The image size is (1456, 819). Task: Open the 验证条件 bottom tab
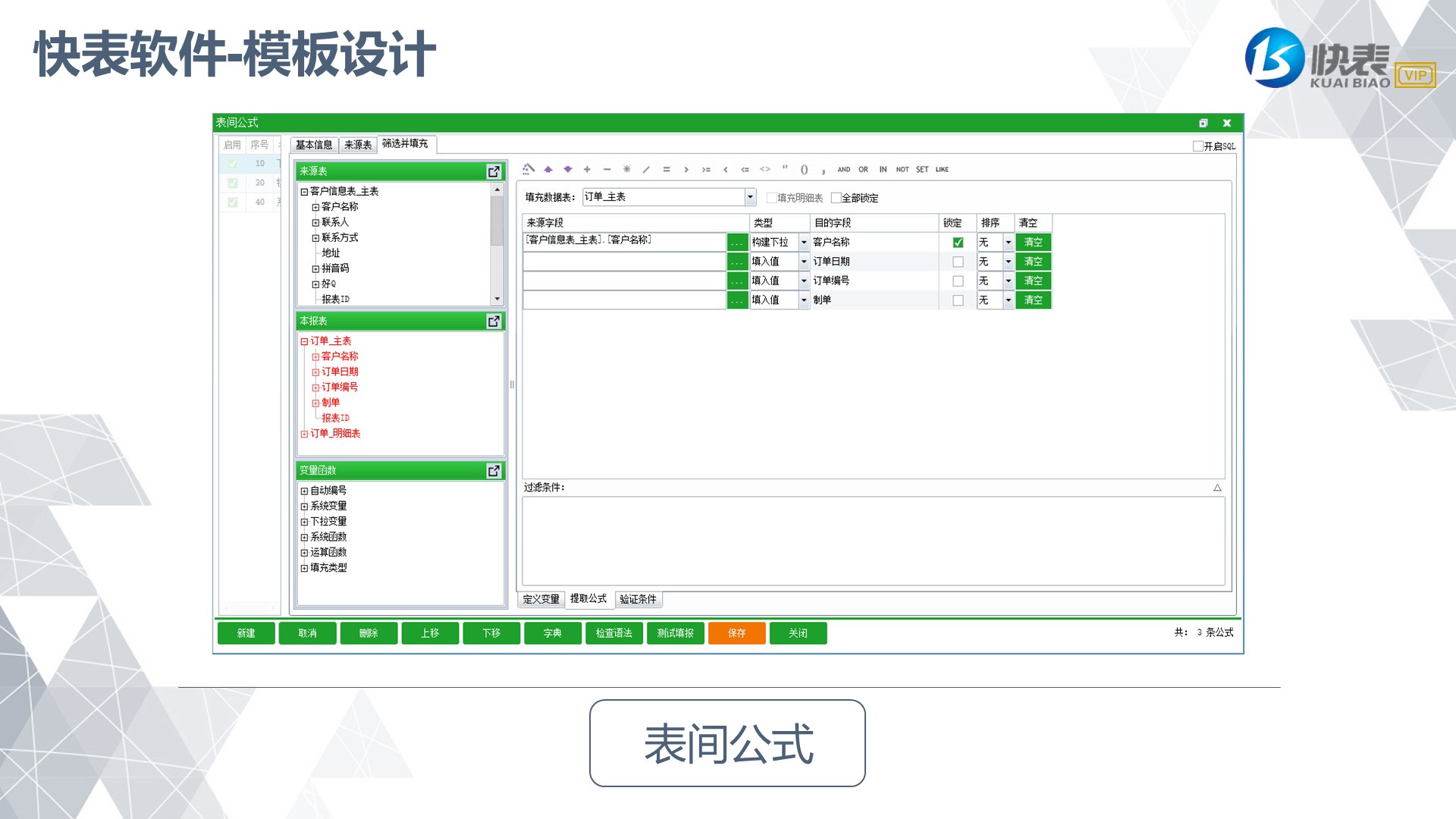click(x=638, y=600)
